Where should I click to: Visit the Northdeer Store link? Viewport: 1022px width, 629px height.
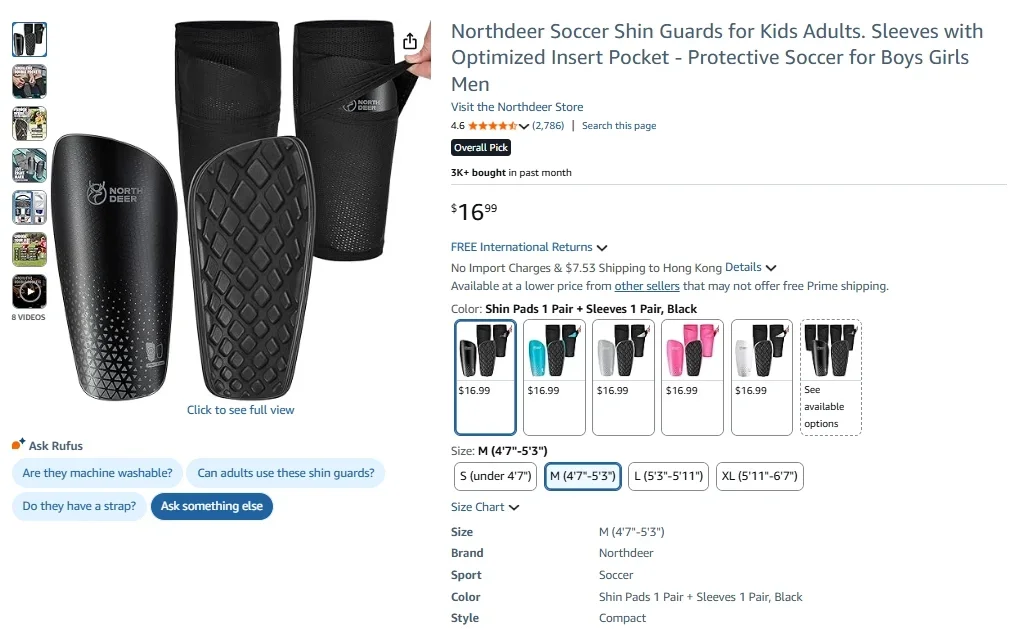pyautogui.click(x=517, y=107)
